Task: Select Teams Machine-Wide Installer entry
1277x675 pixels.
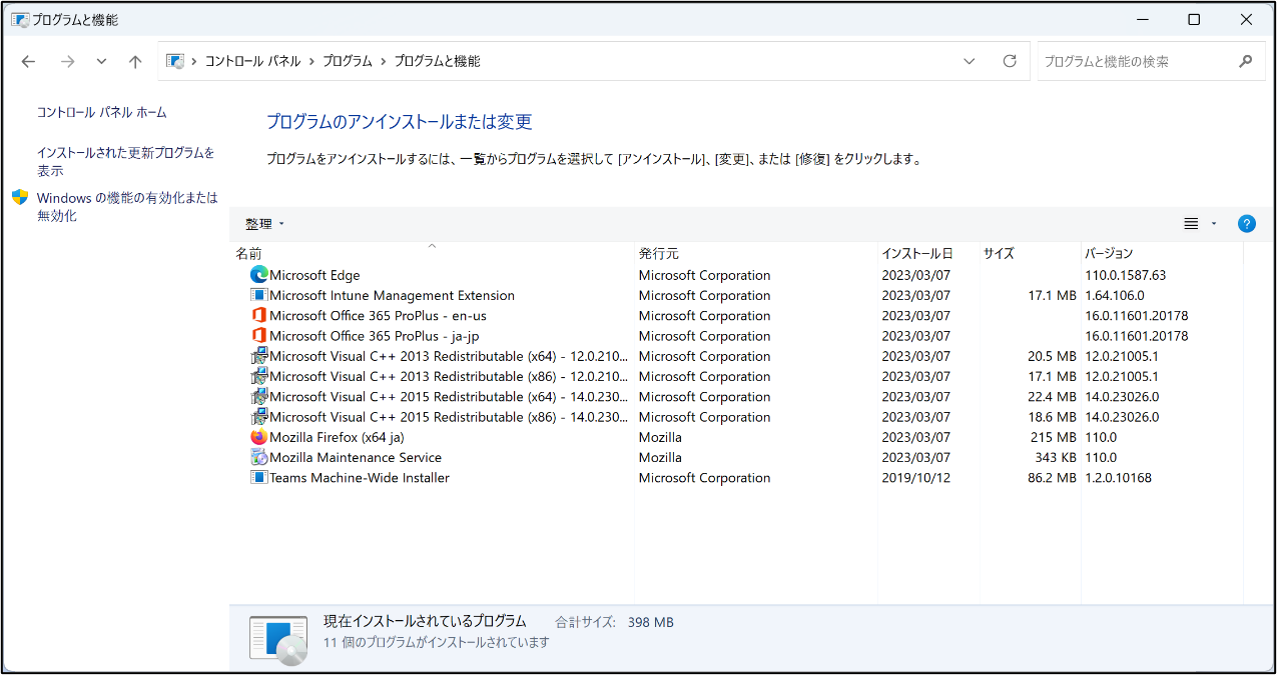Action: click(x=359, y=478)
